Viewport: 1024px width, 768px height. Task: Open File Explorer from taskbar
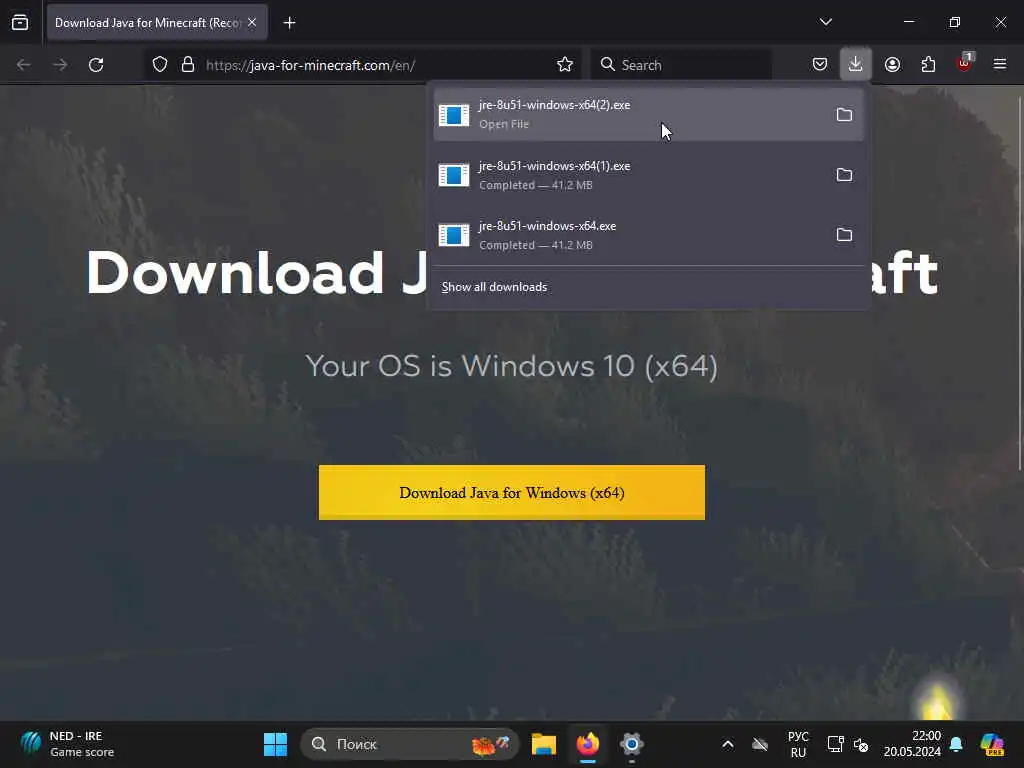543,744
